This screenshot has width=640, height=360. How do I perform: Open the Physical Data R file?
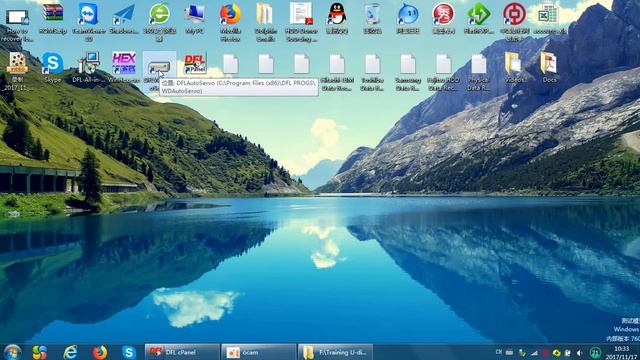(478, 72)
